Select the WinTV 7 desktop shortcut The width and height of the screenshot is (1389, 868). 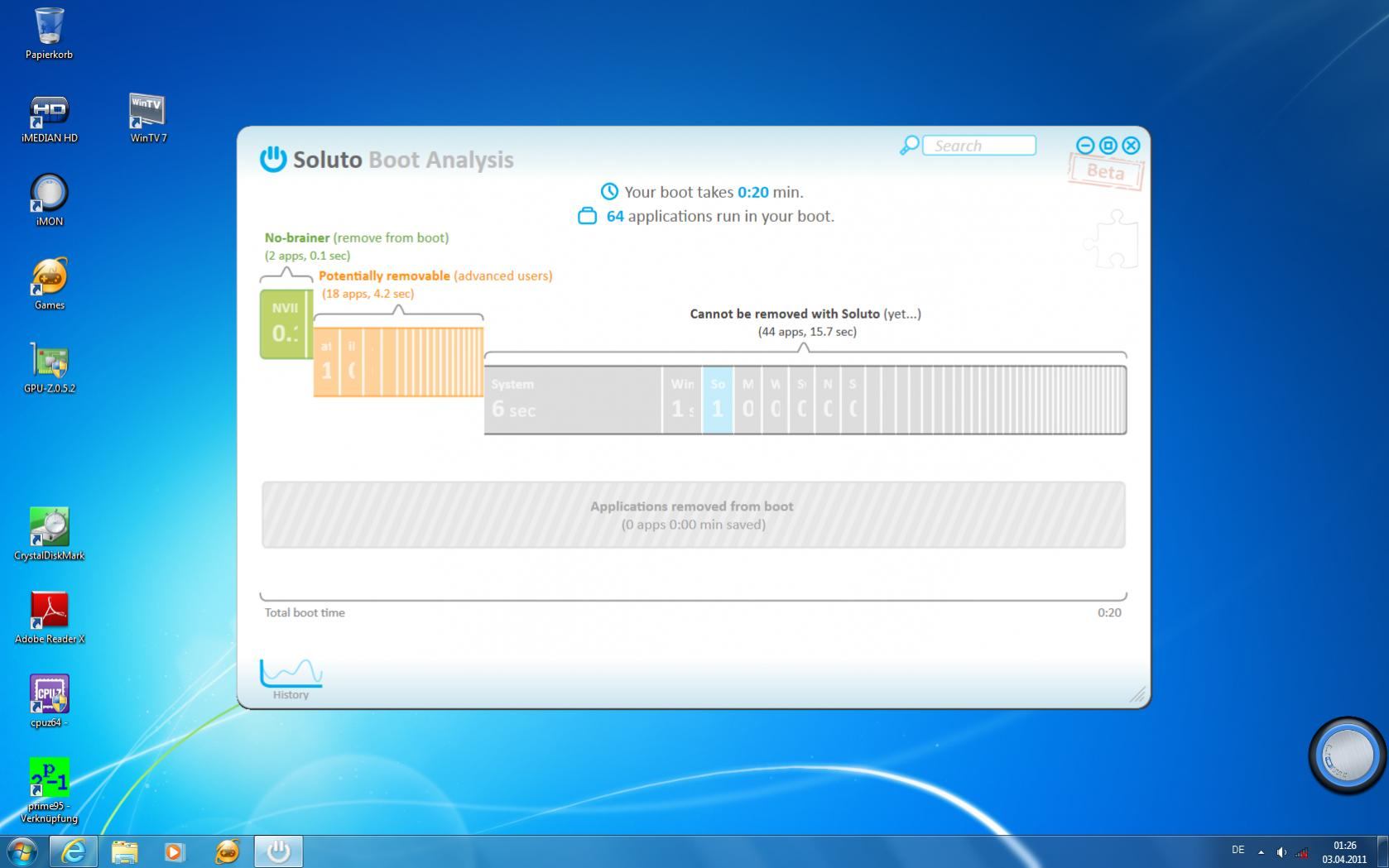pos(148,119)
